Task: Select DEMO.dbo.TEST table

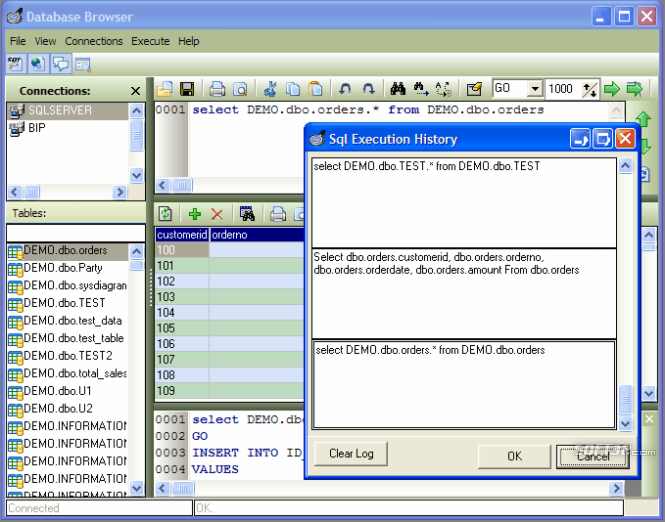Action: point(68,303)
